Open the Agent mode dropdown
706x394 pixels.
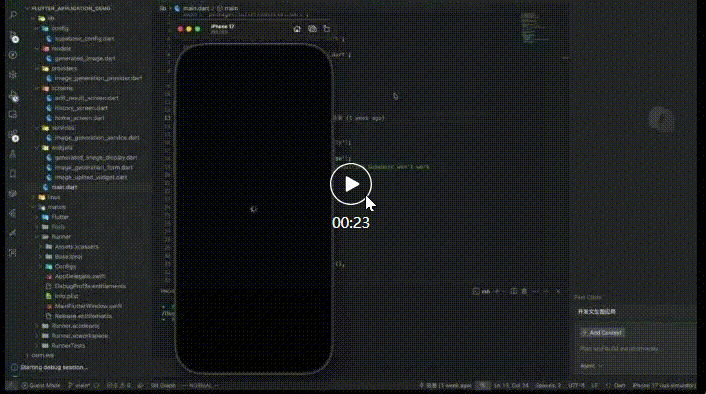(x=591, y=366)
